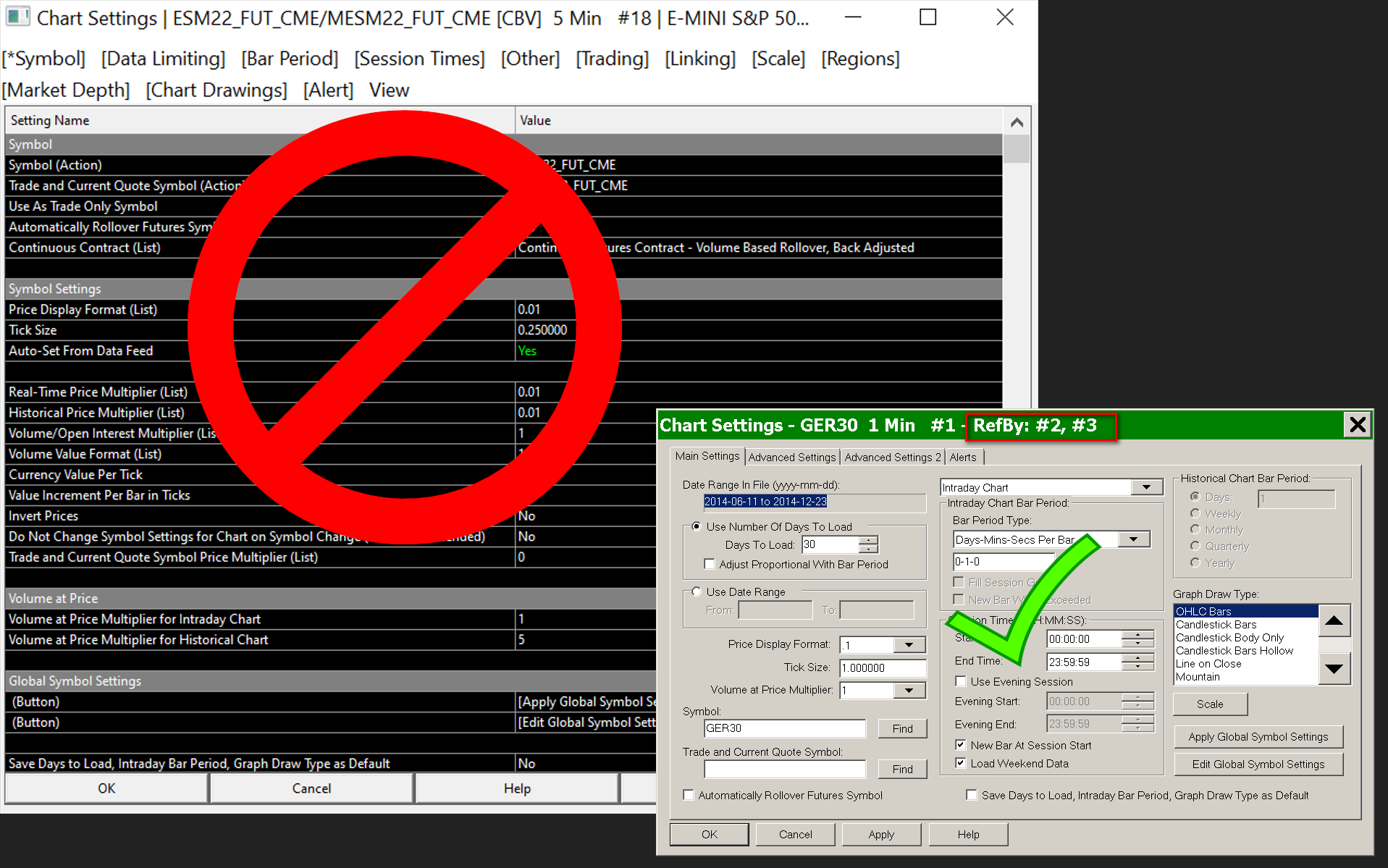The width and height of the screenshot is (1388, 868).
Task: Click the settings list scroll-up arrow
Action: pyautogui.click(x=1017, y=122)
